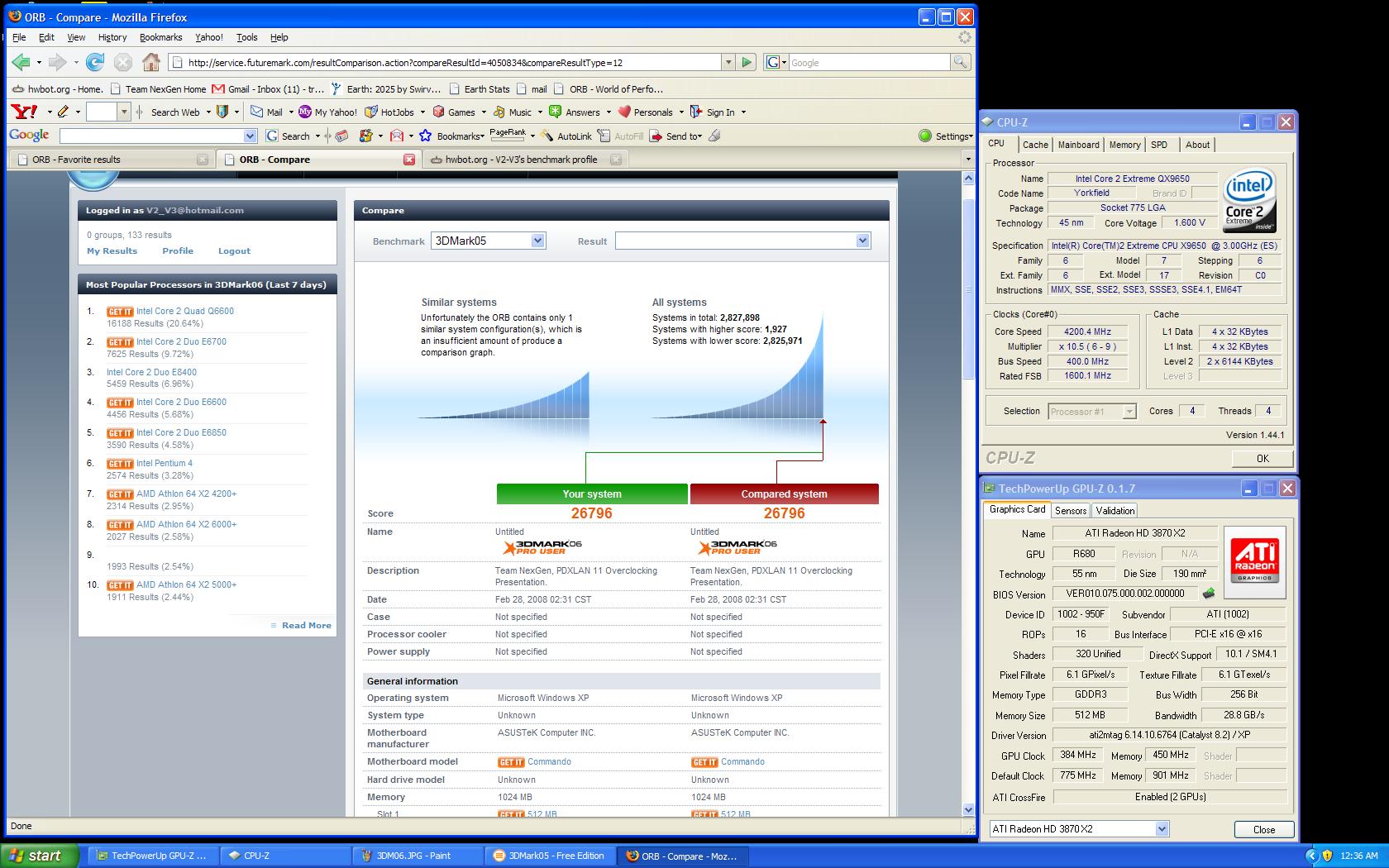Click the search magnifier in Firefox search box
Viewport: 1389px width, 868px height.
pos(960,62)
